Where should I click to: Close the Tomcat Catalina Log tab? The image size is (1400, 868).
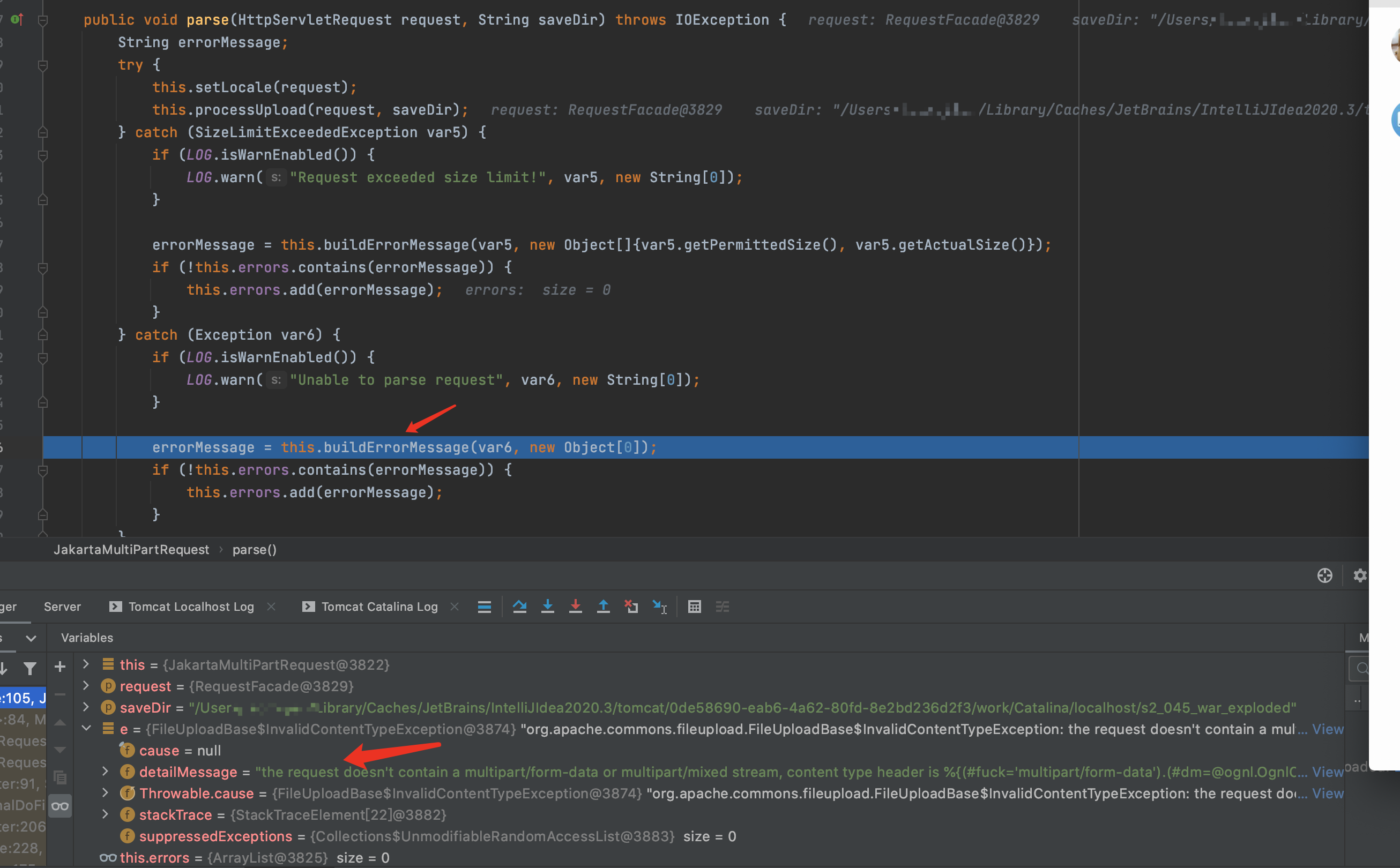pos(454,607)
